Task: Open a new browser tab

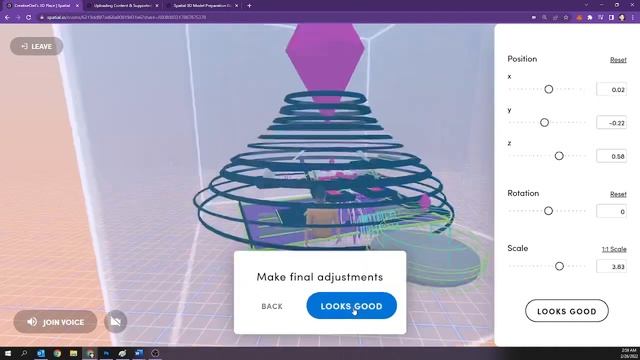Action: click(249, 6)
